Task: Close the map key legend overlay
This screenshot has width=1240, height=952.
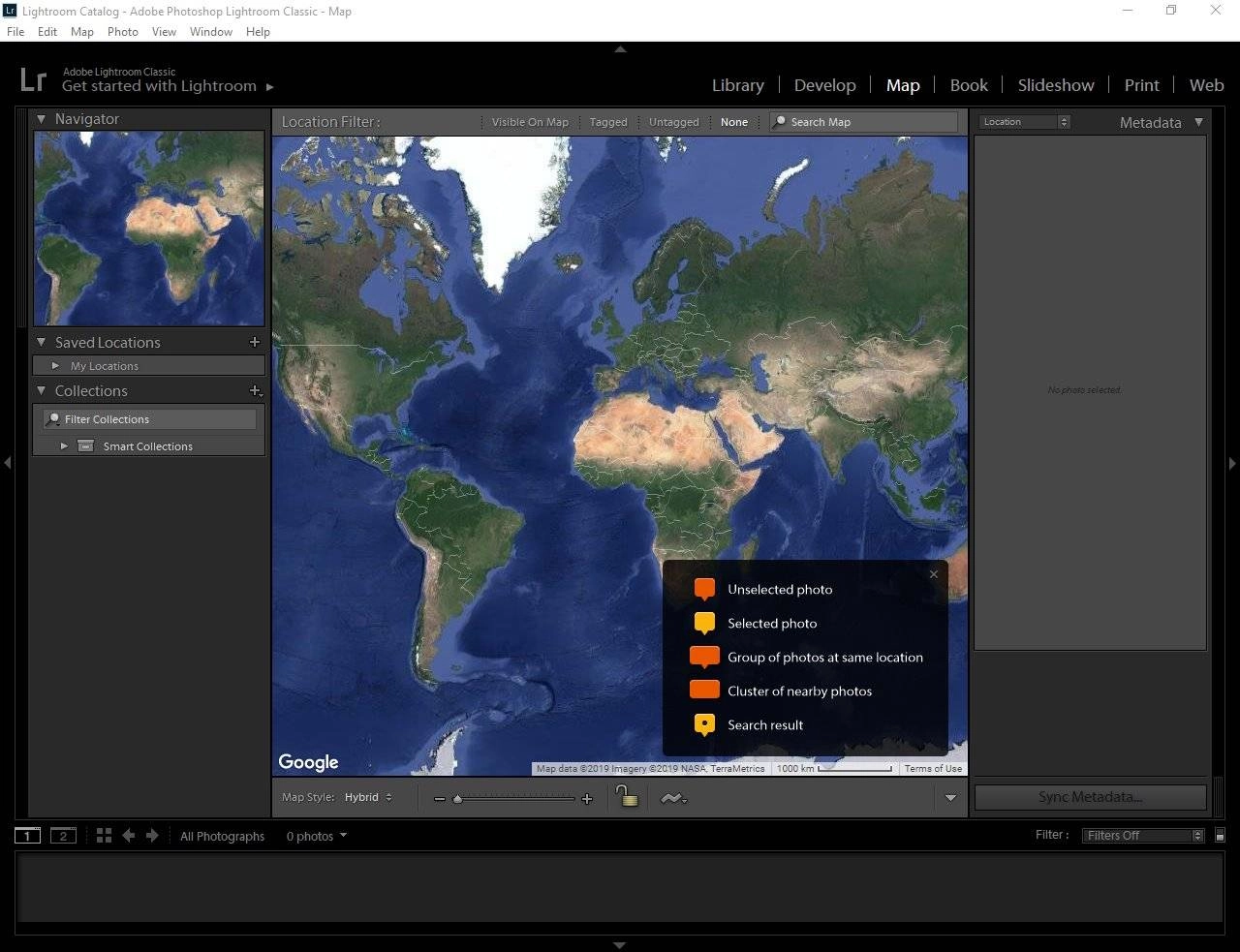Action: point(934,574)
